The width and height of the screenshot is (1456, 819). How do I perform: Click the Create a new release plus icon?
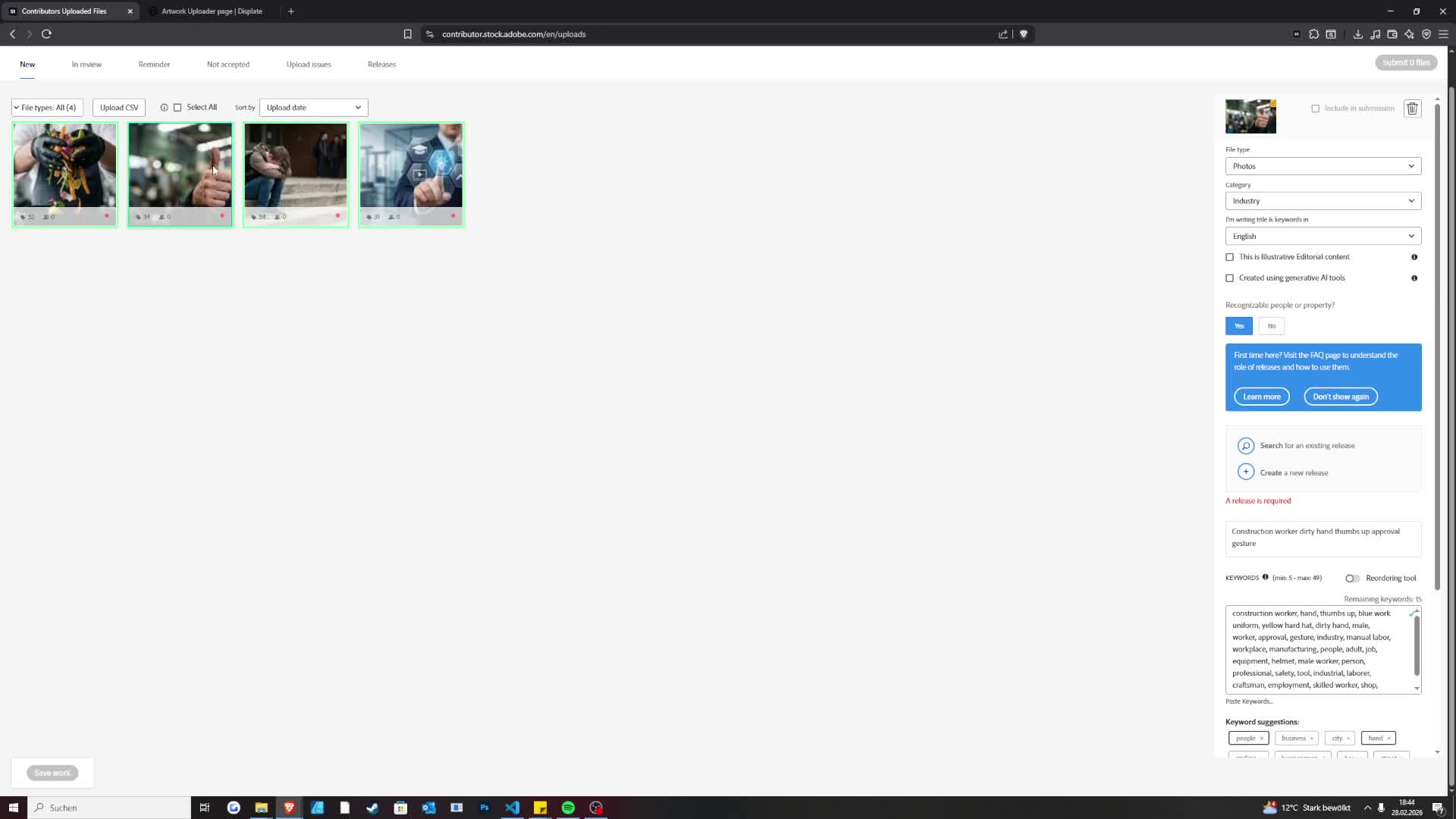click(1245, 472)
